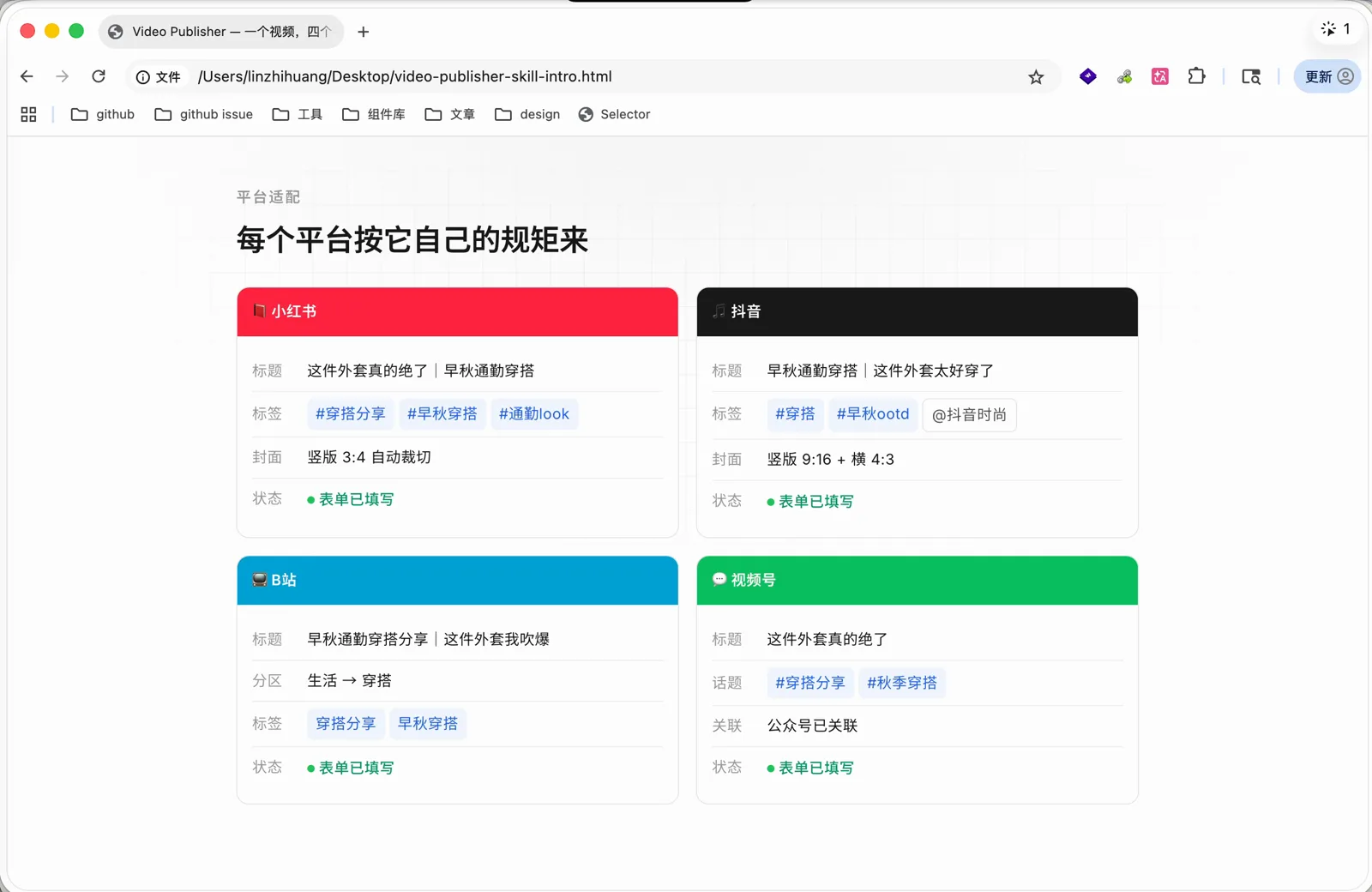Open the green clover extension icon
The width and height of the screenshot is (1372, 892).
1124,77
